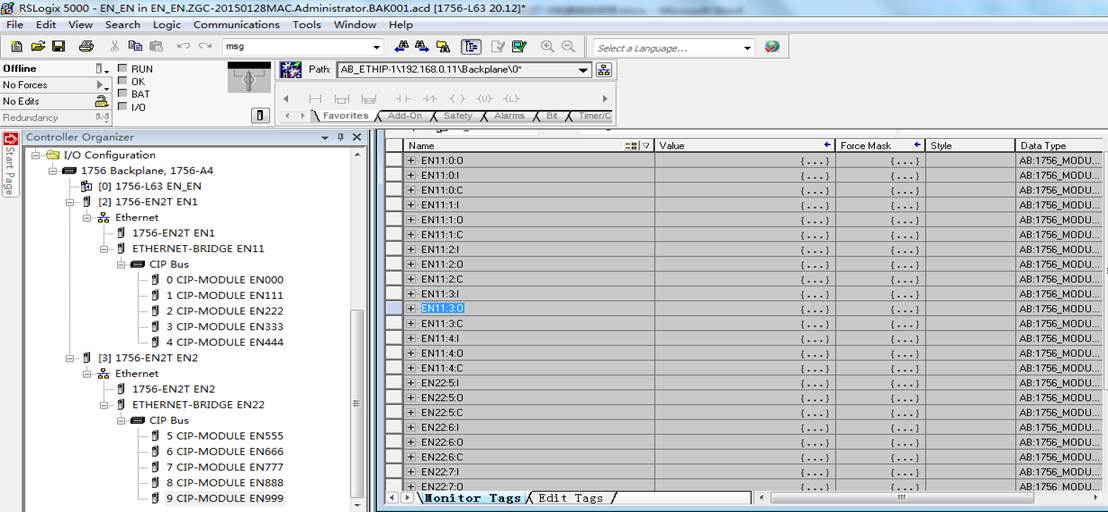Viewport: 1108px width, 512px height.
Task: Open the Start Page side tab
Action: 10,164
